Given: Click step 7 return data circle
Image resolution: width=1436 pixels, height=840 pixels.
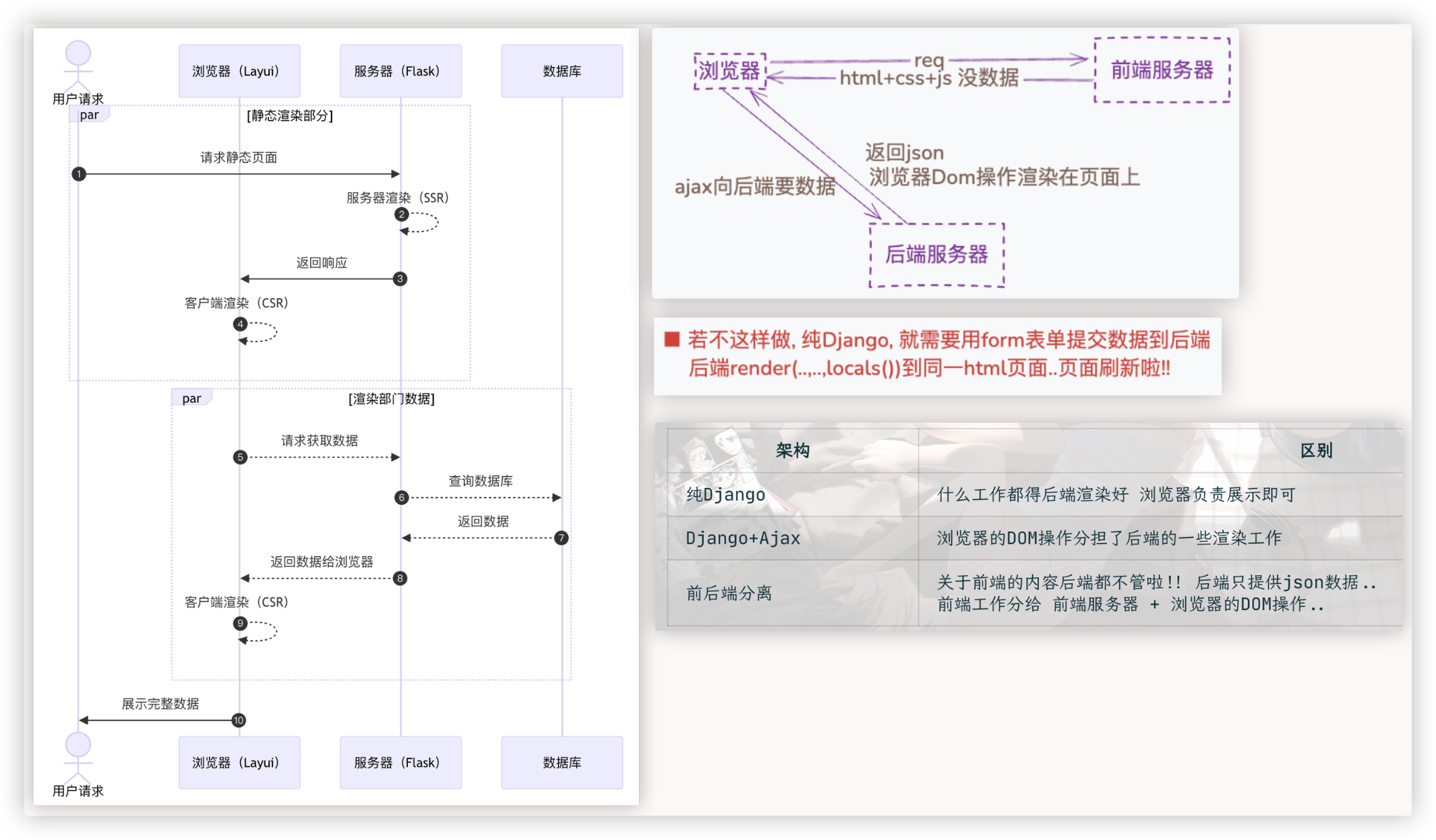Looking at the screenshot, I should coord(561,538).
